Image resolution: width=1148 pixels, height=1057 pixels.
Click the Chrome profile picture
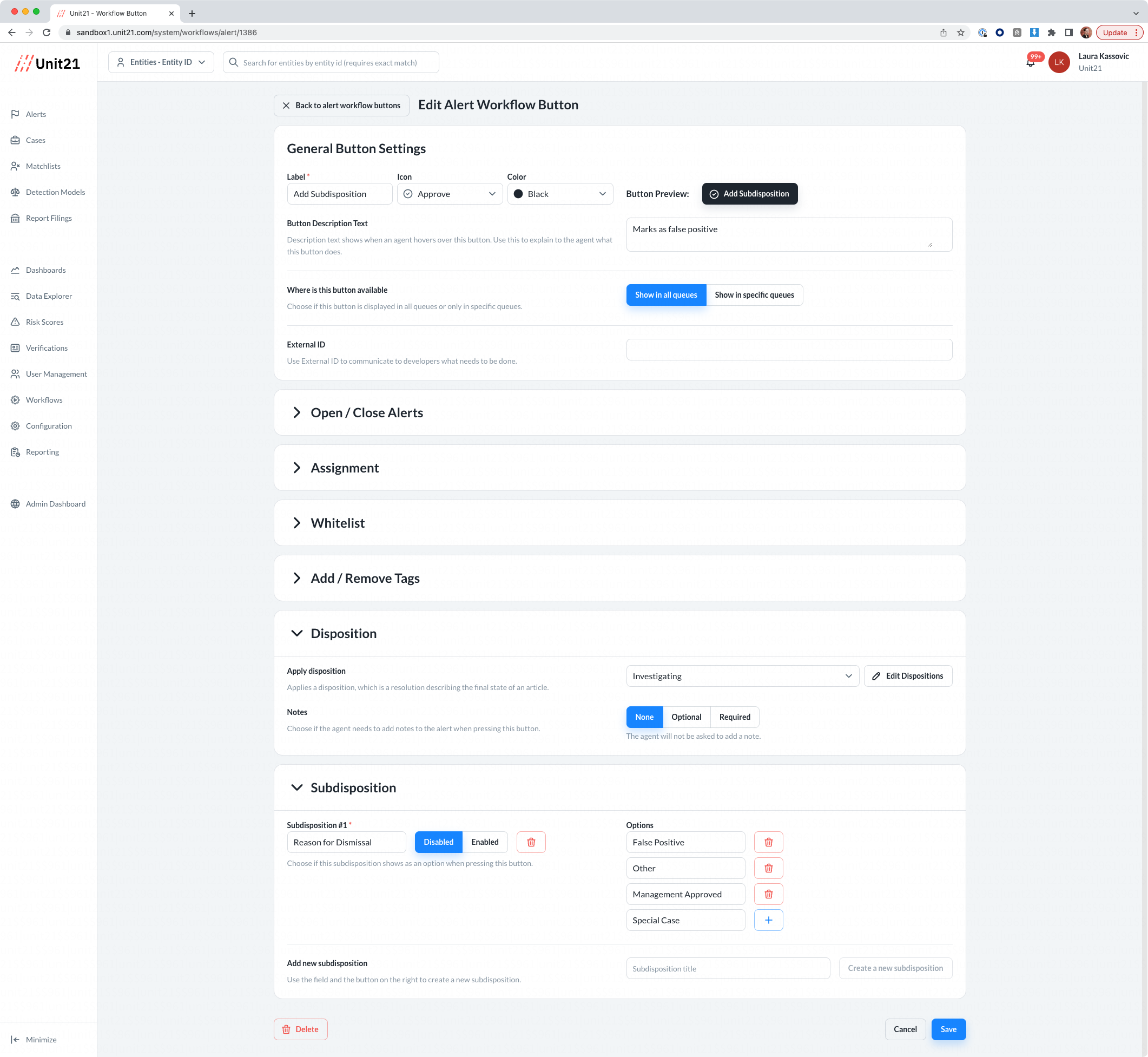pyautogui.click(x=1086, y=32)
